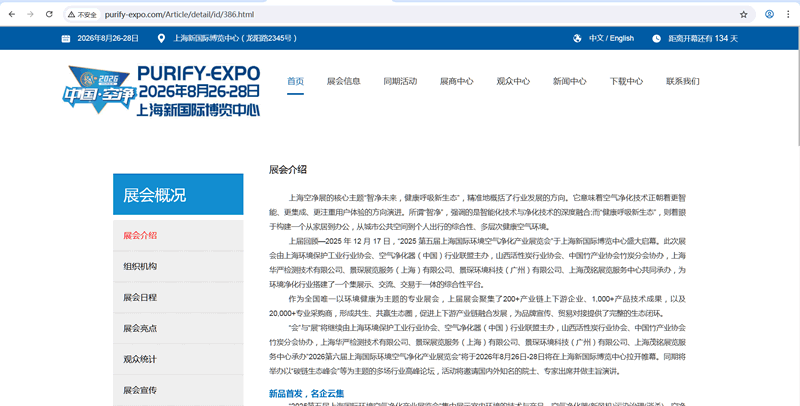Switch language via 中文 / English
The height and width of the screenshot is (406, 800).
pos(611,38)
